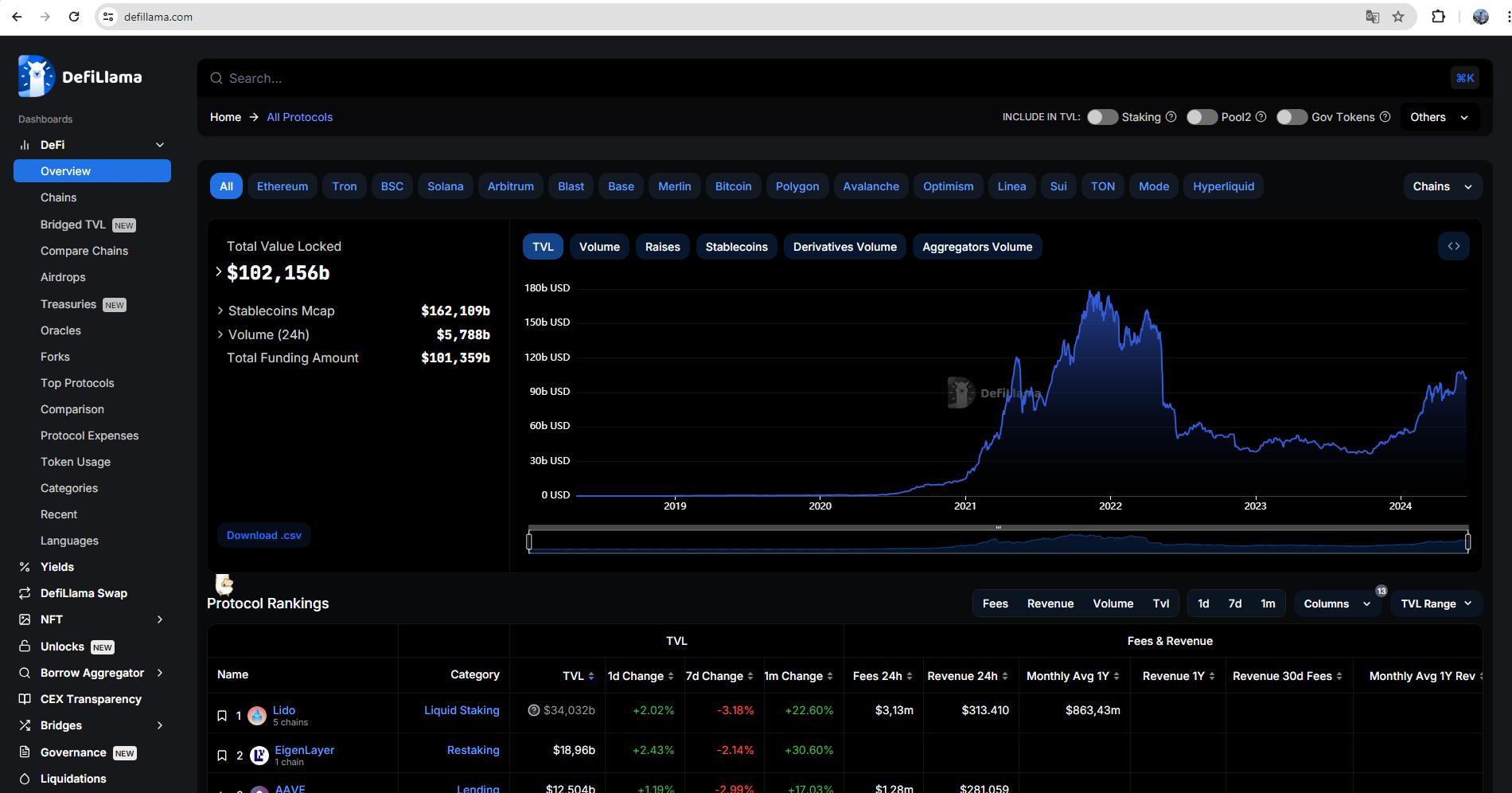Collapse the DeFi sidebar section
The height and width of the screenshot is (793, 1512).
pyautogui.click(x=160, y=145)
